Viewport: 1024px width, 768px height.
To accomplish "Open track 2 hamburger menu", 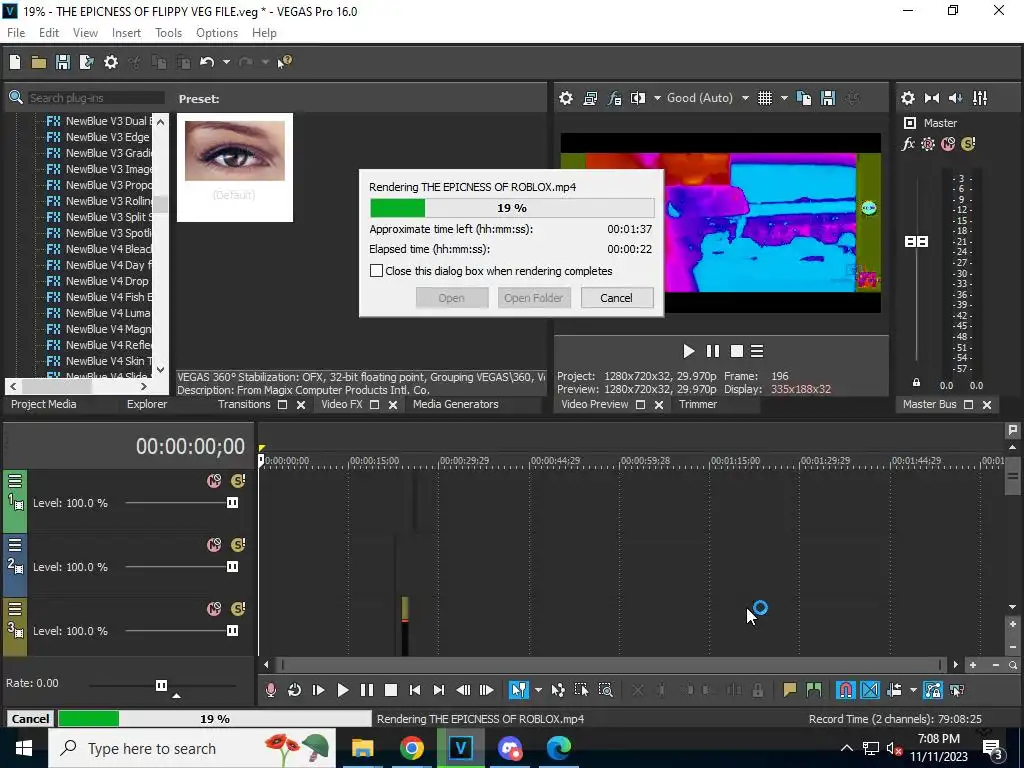I will (15, 545).
